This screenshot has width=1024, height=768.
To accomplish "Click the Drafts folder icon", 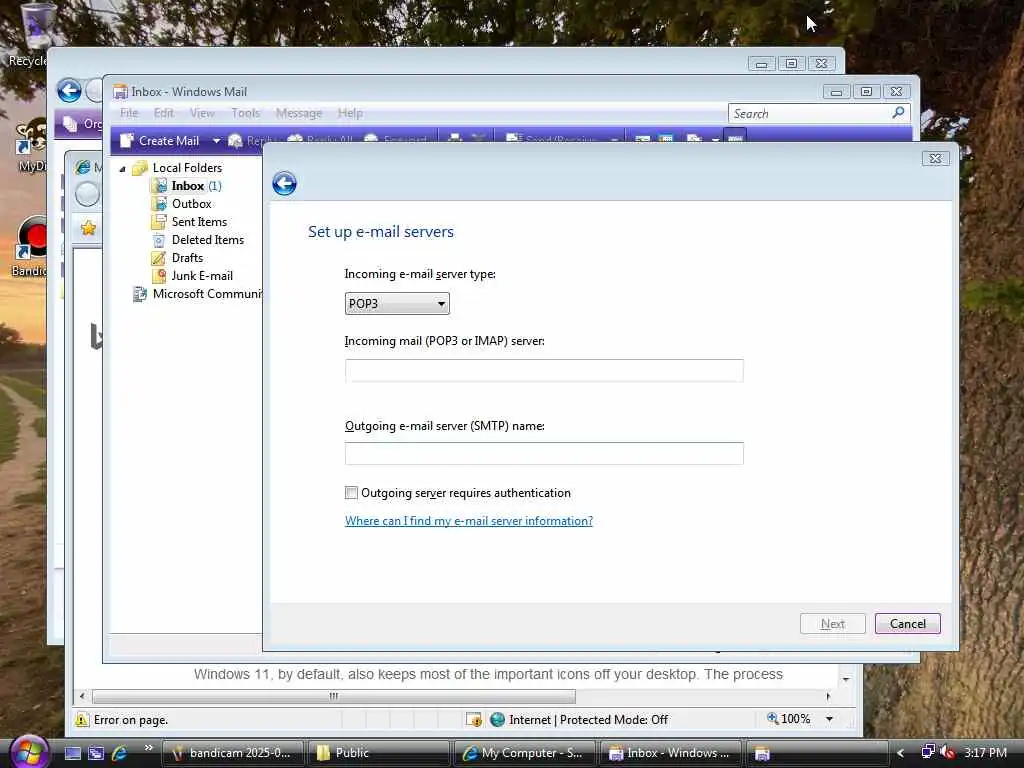I will tap(159, 258).
